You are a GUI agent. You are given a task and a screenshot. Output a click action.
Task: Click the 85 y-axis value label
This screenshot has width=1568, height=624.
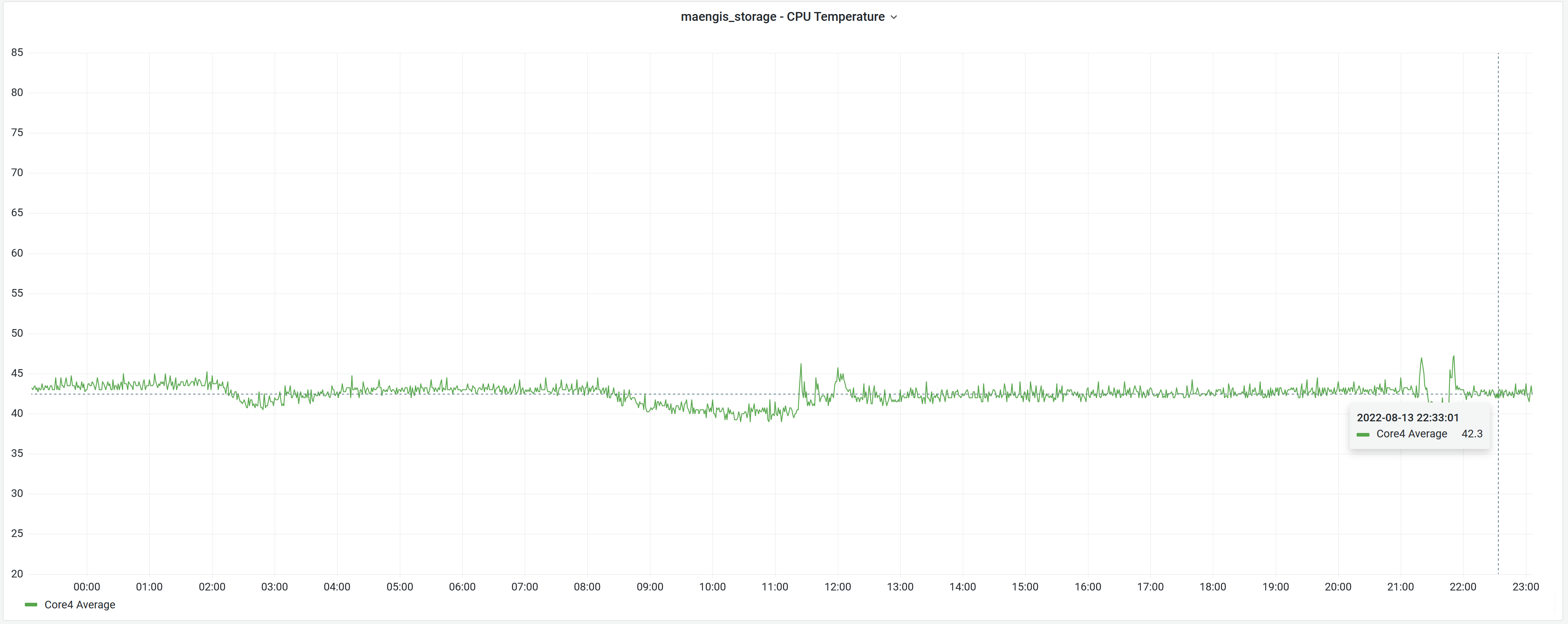click(x=17, y=52)
